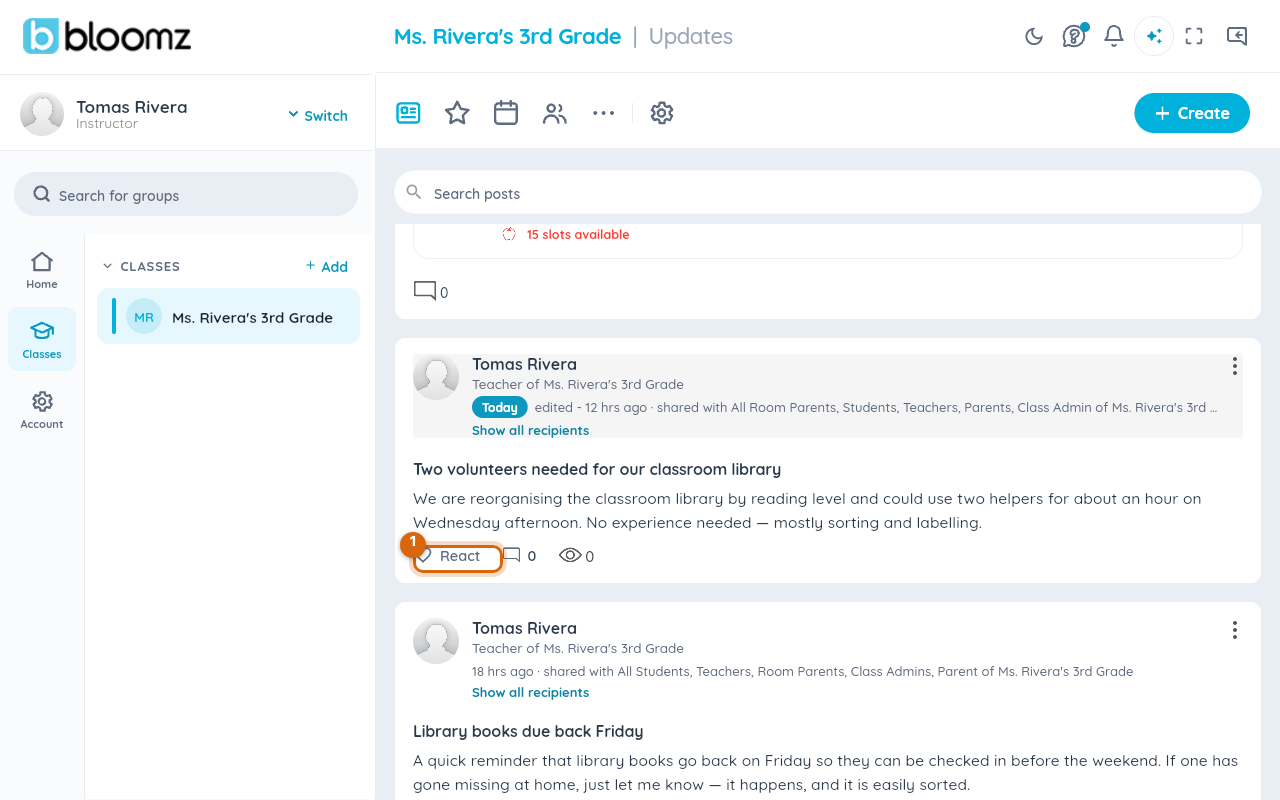The height and width of the screenshot is (800, 1280).
Task: Click the '15 slots available' text
Action: [x=578, y=234]
